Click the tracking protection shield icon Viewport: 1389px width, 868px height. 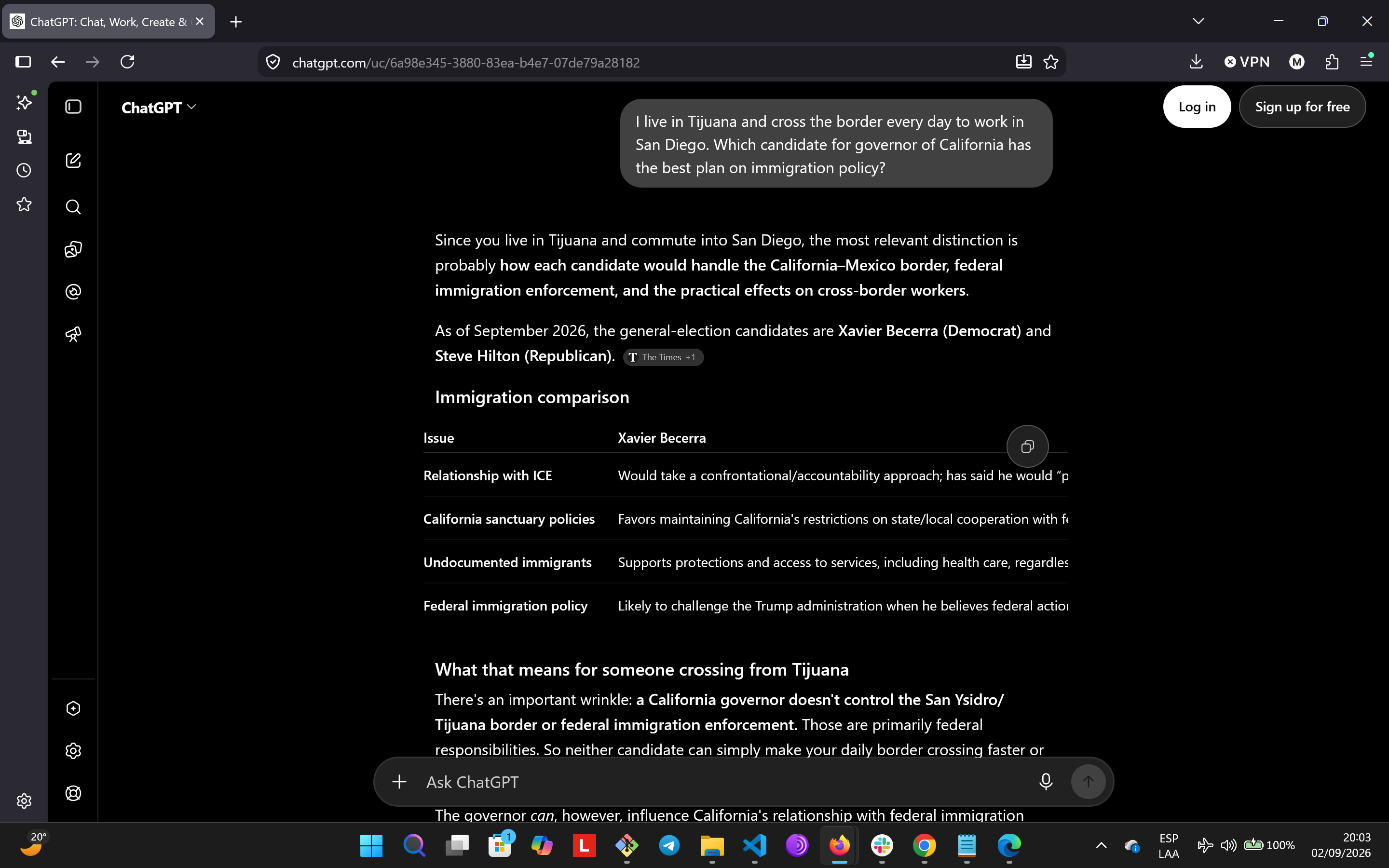pyautogui.click(x=273, y=62)
